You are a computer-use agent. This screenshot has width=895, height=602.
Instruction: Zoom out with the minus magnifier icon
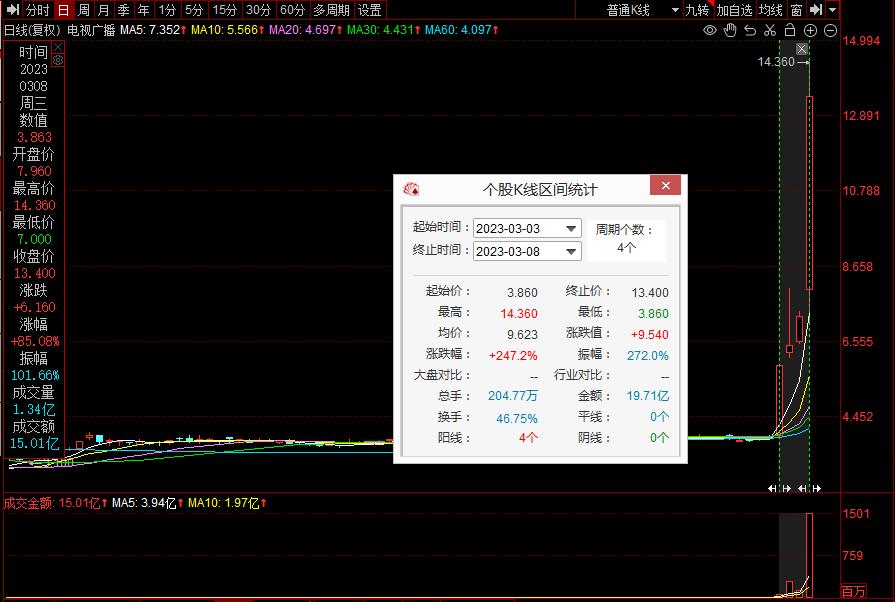point(830,31)
